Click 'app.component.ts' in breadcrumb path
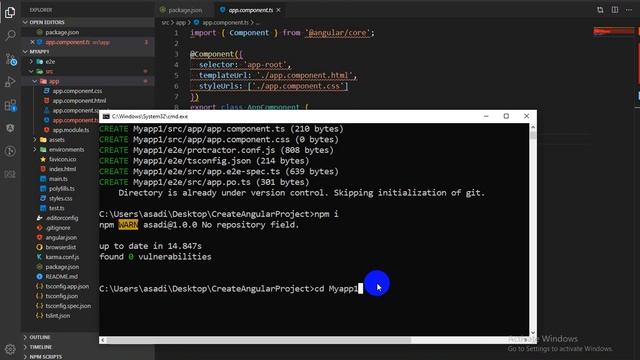 pyautogui.click(x=225, y=23)
